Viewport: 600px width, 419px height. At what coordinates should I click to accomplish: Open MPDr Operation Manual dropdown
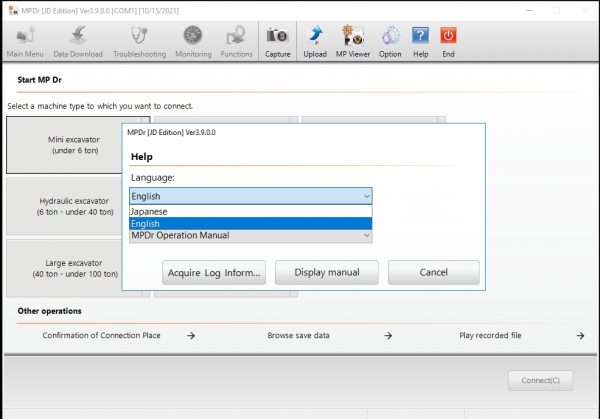(251, 236)
